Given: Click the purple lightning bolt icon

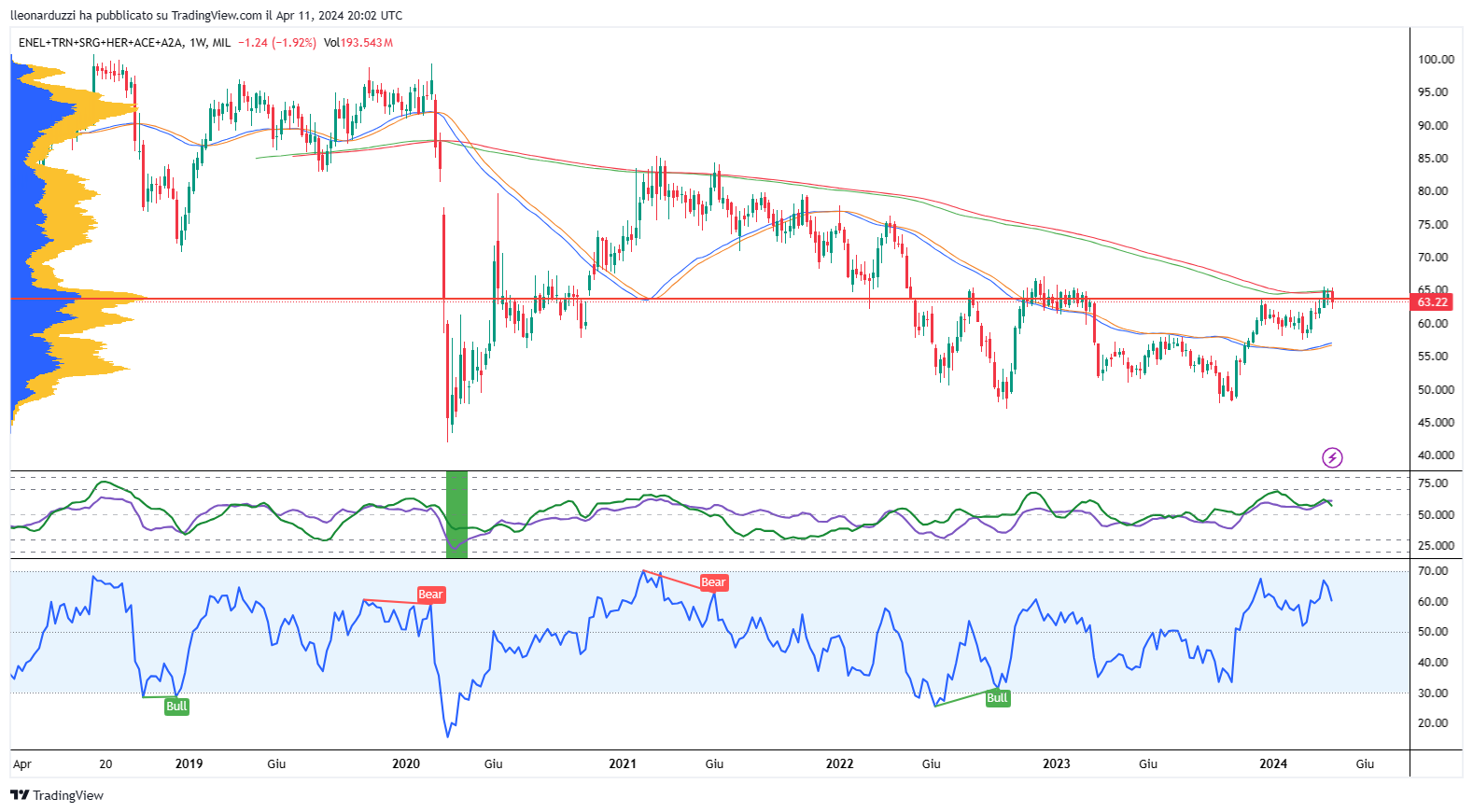Looking at the screenshot, I should 1332,457.
